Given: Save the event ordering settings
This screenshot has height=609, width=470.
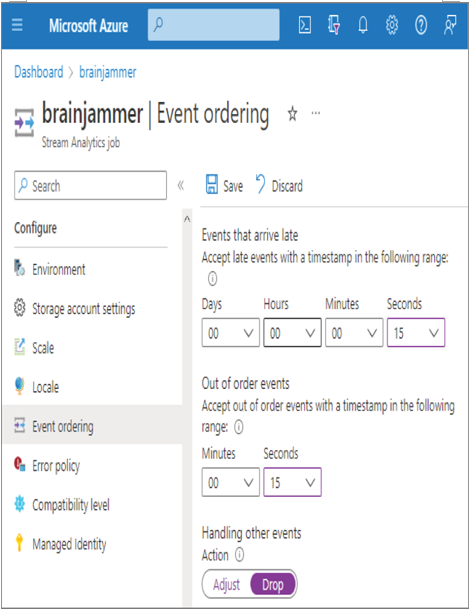Looking at the screenshot, I should pos(224,185).
